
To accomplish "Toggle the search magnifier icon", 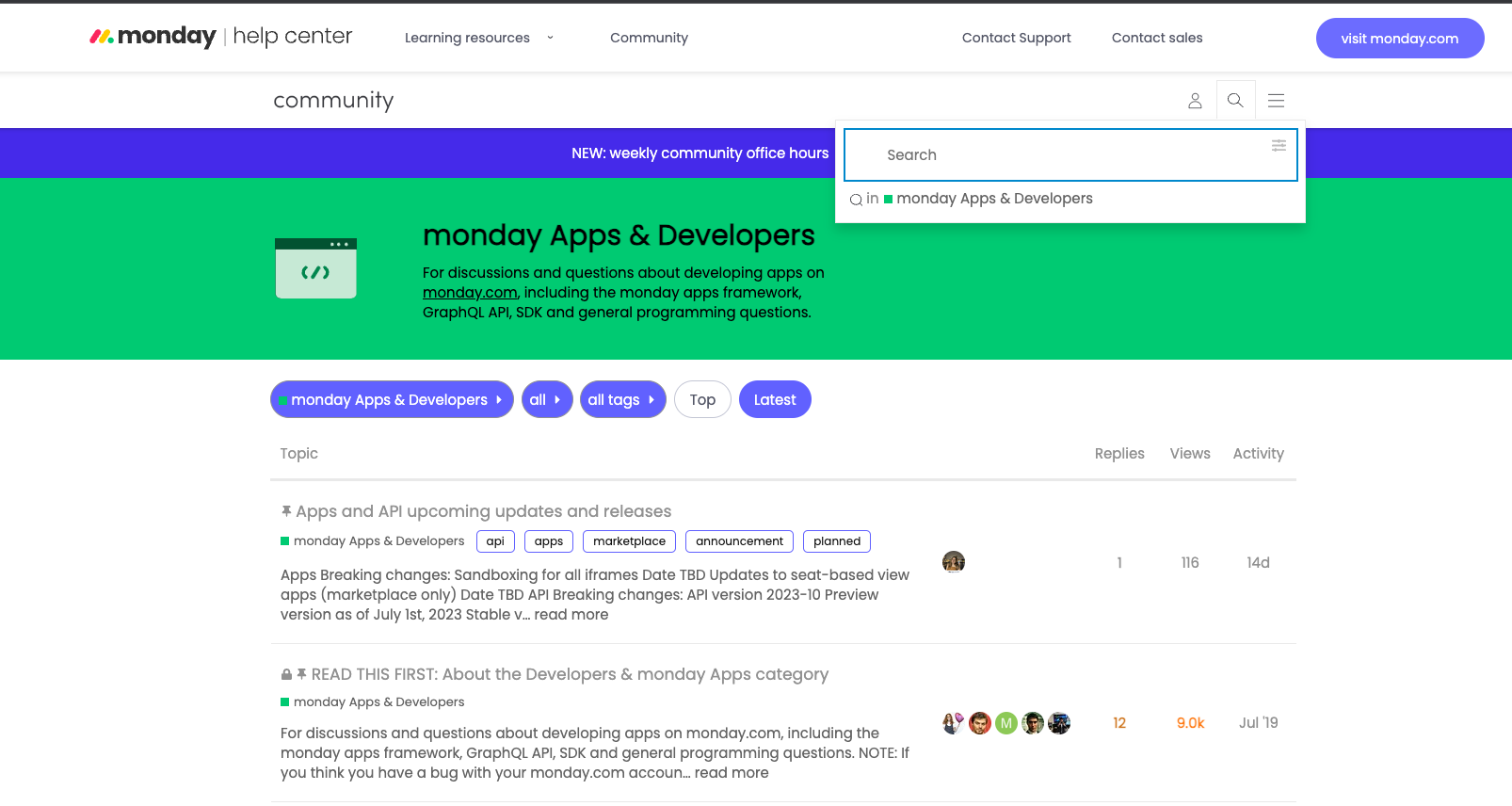I will [1235, 101].
